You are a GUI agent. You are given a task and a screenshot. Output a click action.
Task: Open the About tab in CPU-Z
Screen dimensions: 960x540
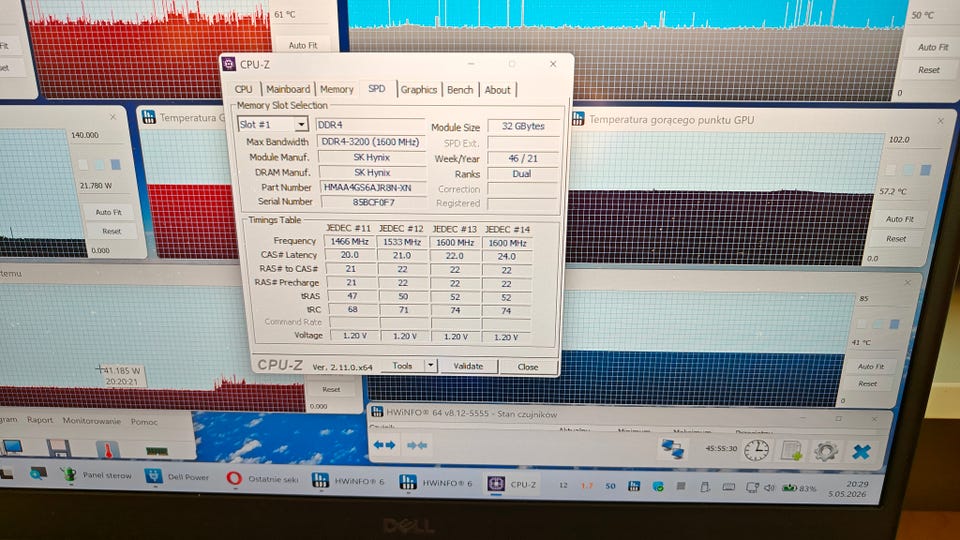pos(497,90)
